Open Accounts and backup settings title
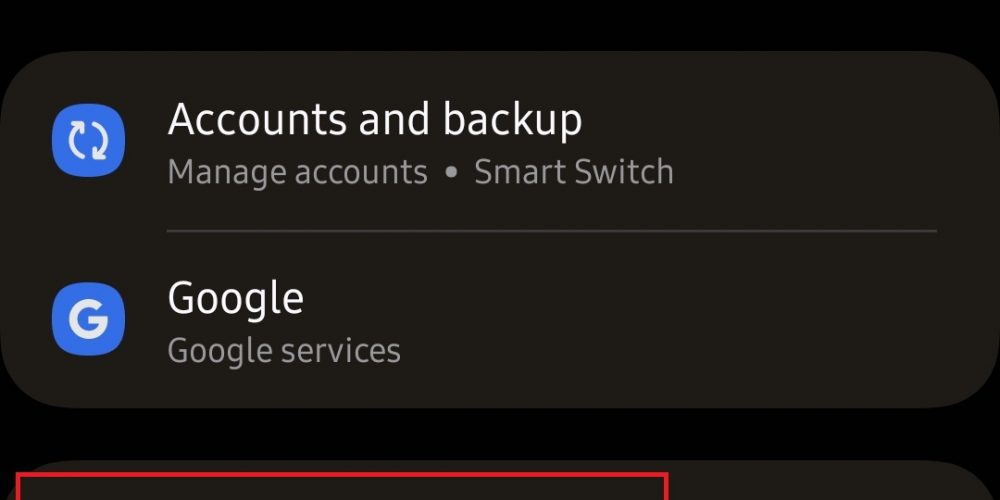1000x500 pixels. click(x=375, y=120)
